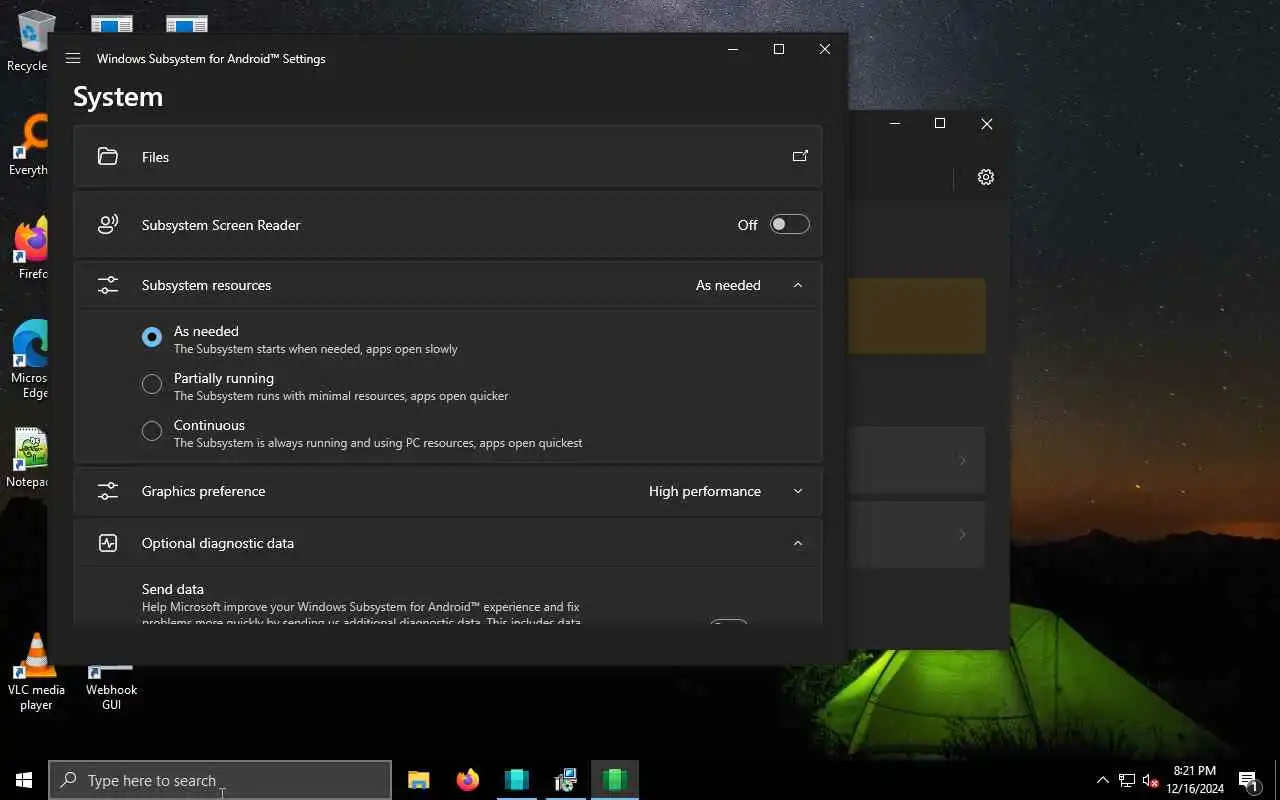This screenshot has width=1280, height=800.
Task: Select the Firefox desktop shortcut
Action: tap(32, 249)
